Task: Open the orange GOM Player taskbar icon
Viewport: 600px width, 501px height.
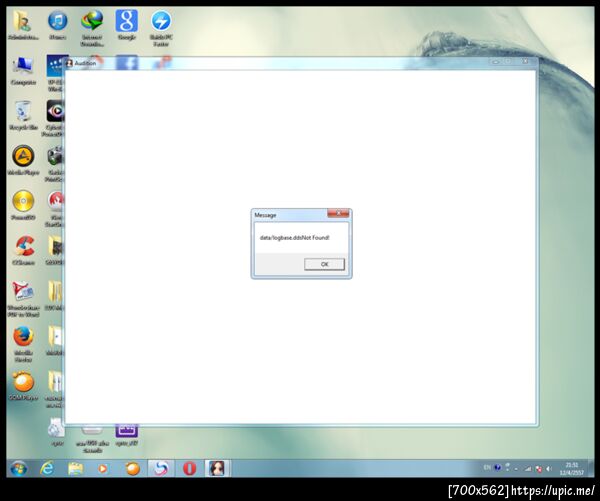Action: point(132,468)
